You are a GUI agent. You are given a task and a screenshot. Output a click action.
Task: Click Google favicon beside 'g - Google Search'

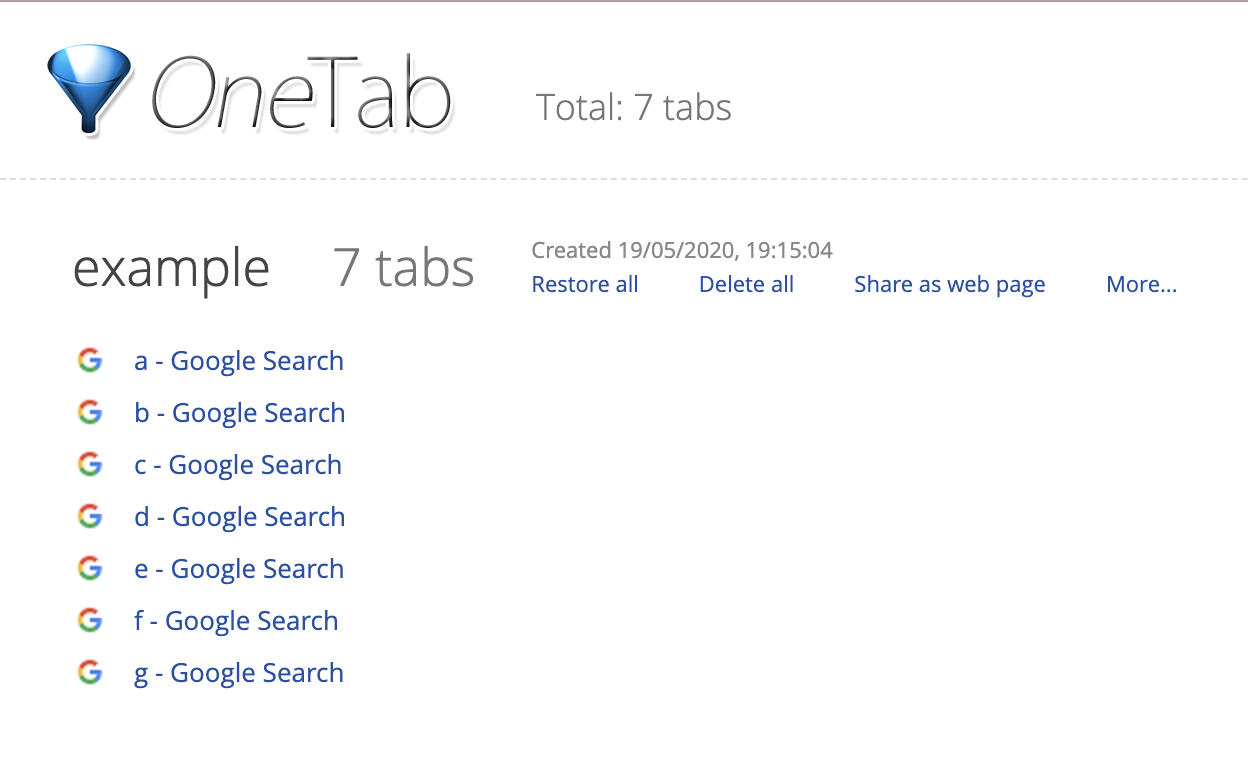(x=90, y=673)
